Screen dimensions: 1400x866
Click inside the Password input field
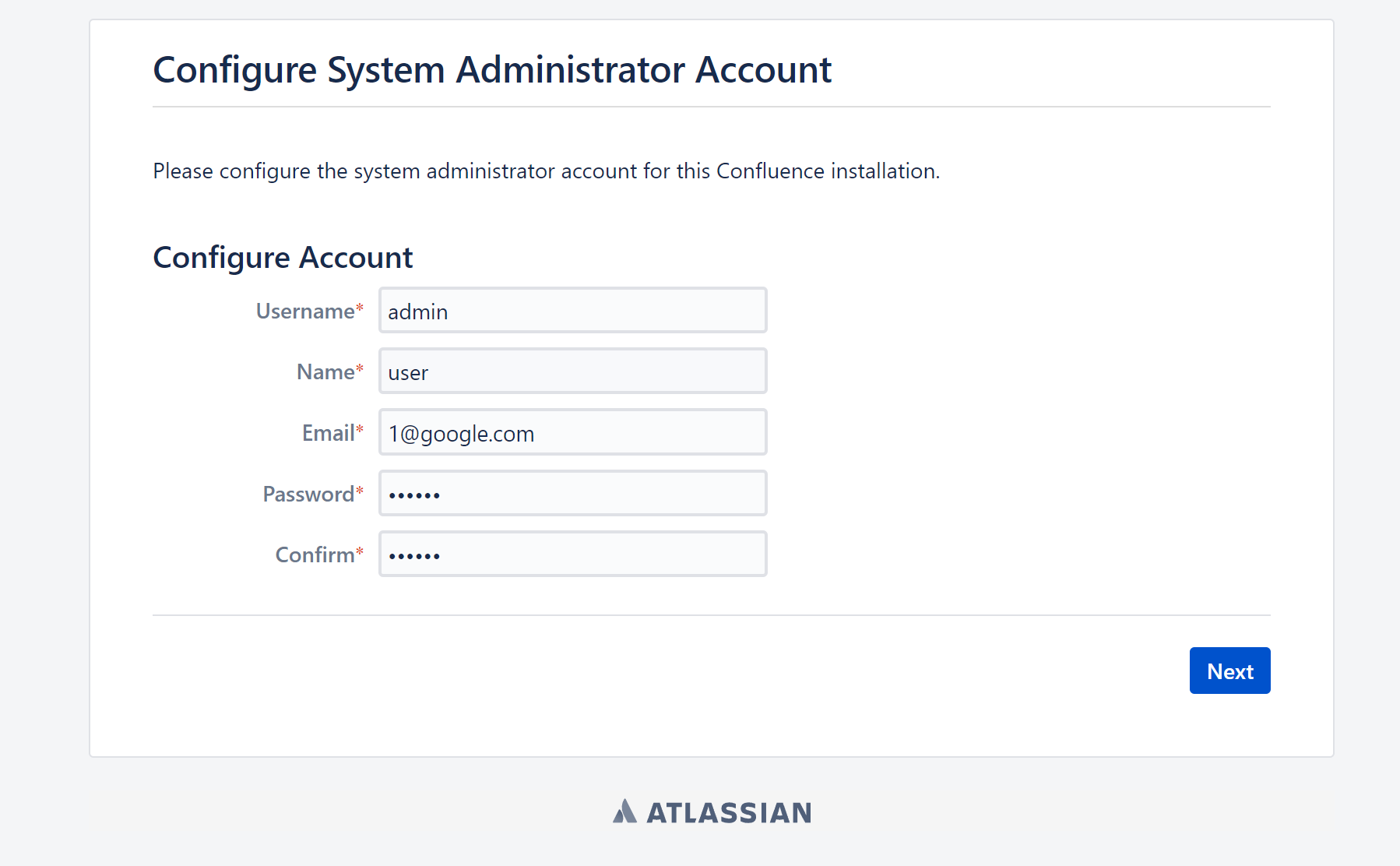click(572, 493)
